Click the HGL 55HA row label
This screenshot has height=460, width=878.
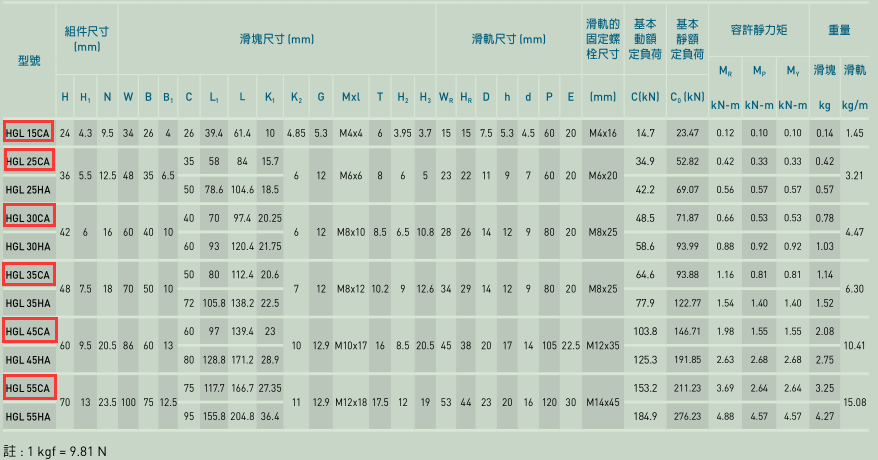click(27, 416)
